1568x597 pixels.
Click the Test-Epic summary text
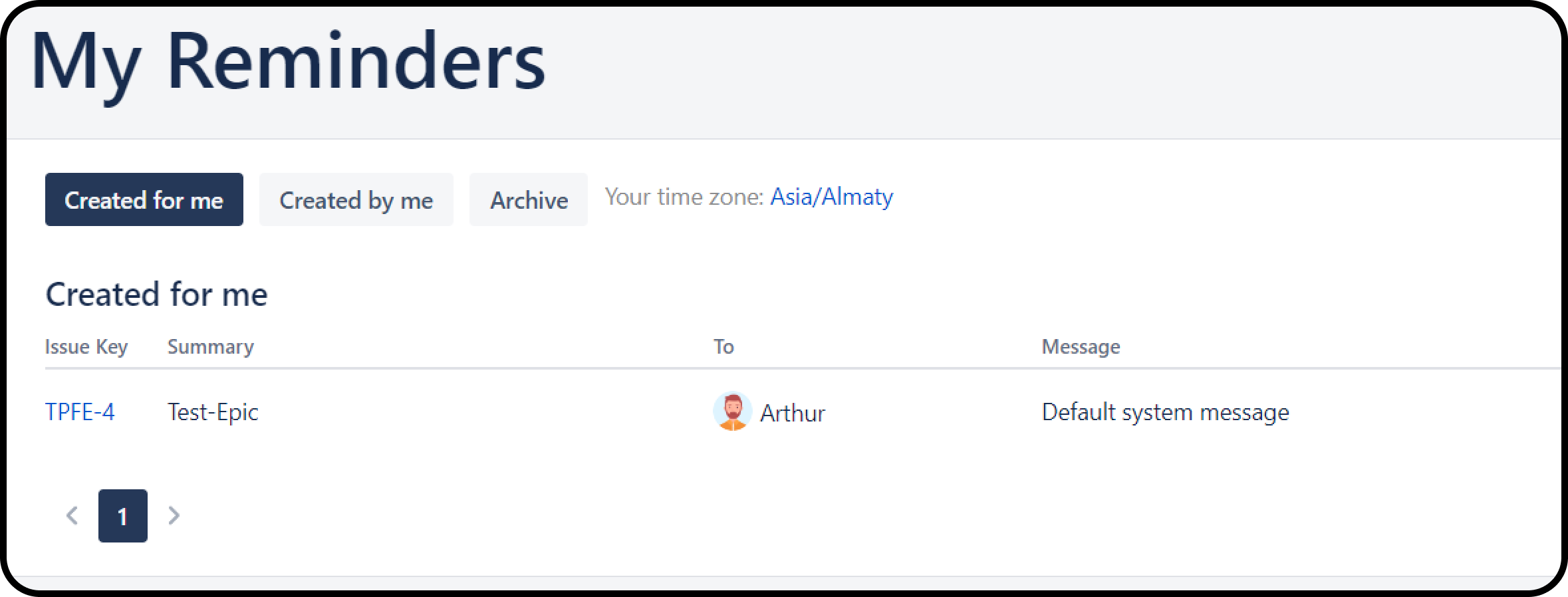[213, 412]
